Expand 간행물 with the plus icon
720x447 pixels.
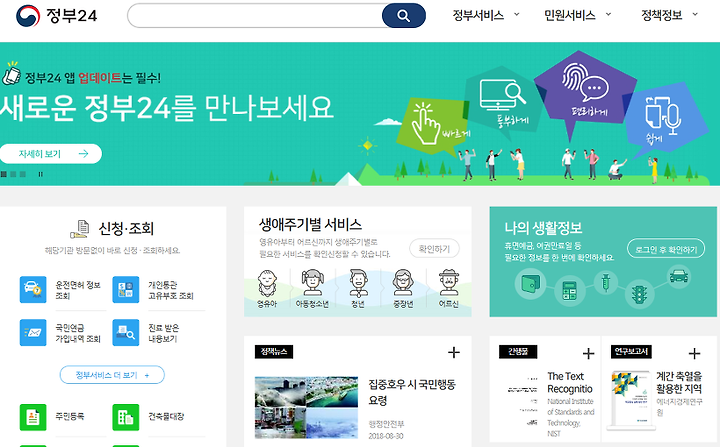click(x=588, y=353)
